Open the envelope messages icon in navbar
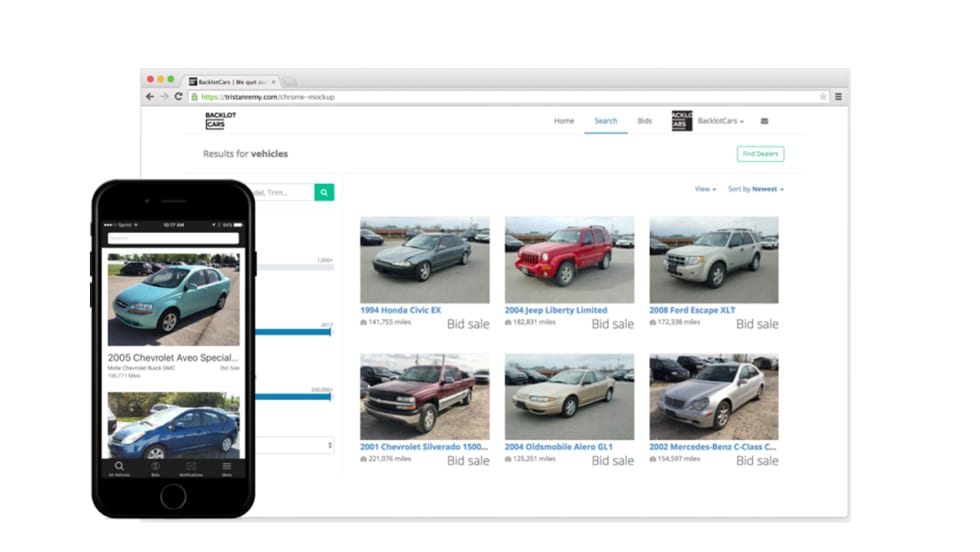Viewport: 980px width, 552px height. [x=764, y=121]
